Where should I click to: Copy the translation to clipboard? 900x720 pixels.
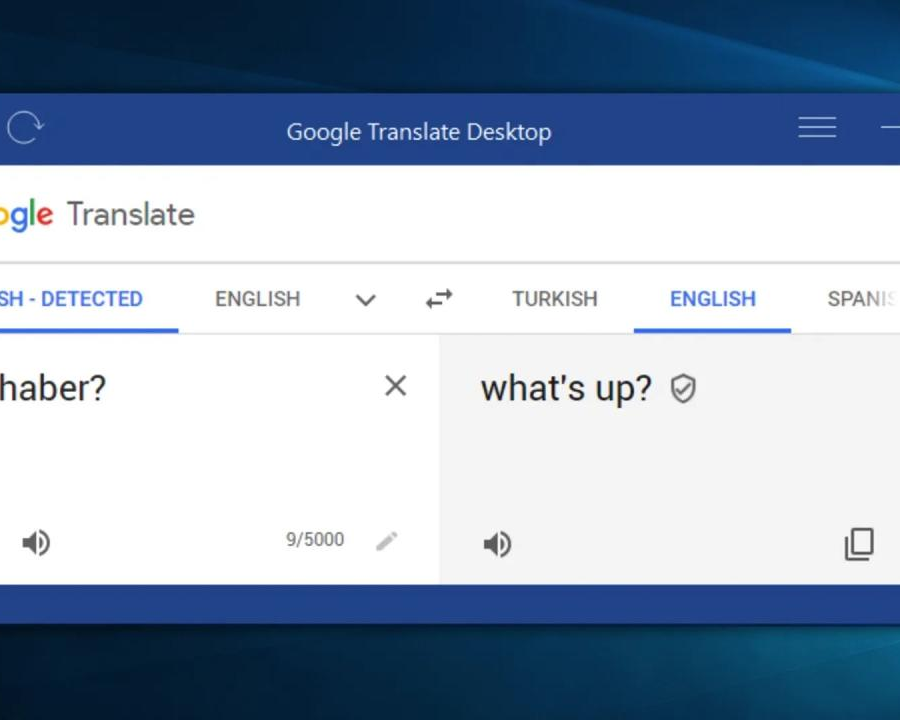859,544
